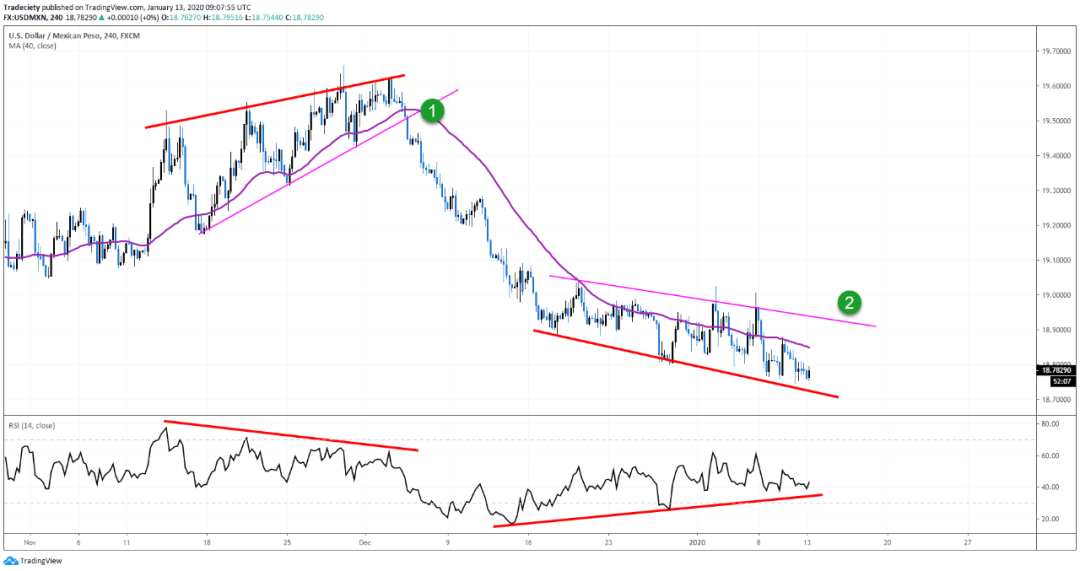Click the Dec date label on time axis
This screenshot has width=1080, height=571.
(x=365, y=543)
